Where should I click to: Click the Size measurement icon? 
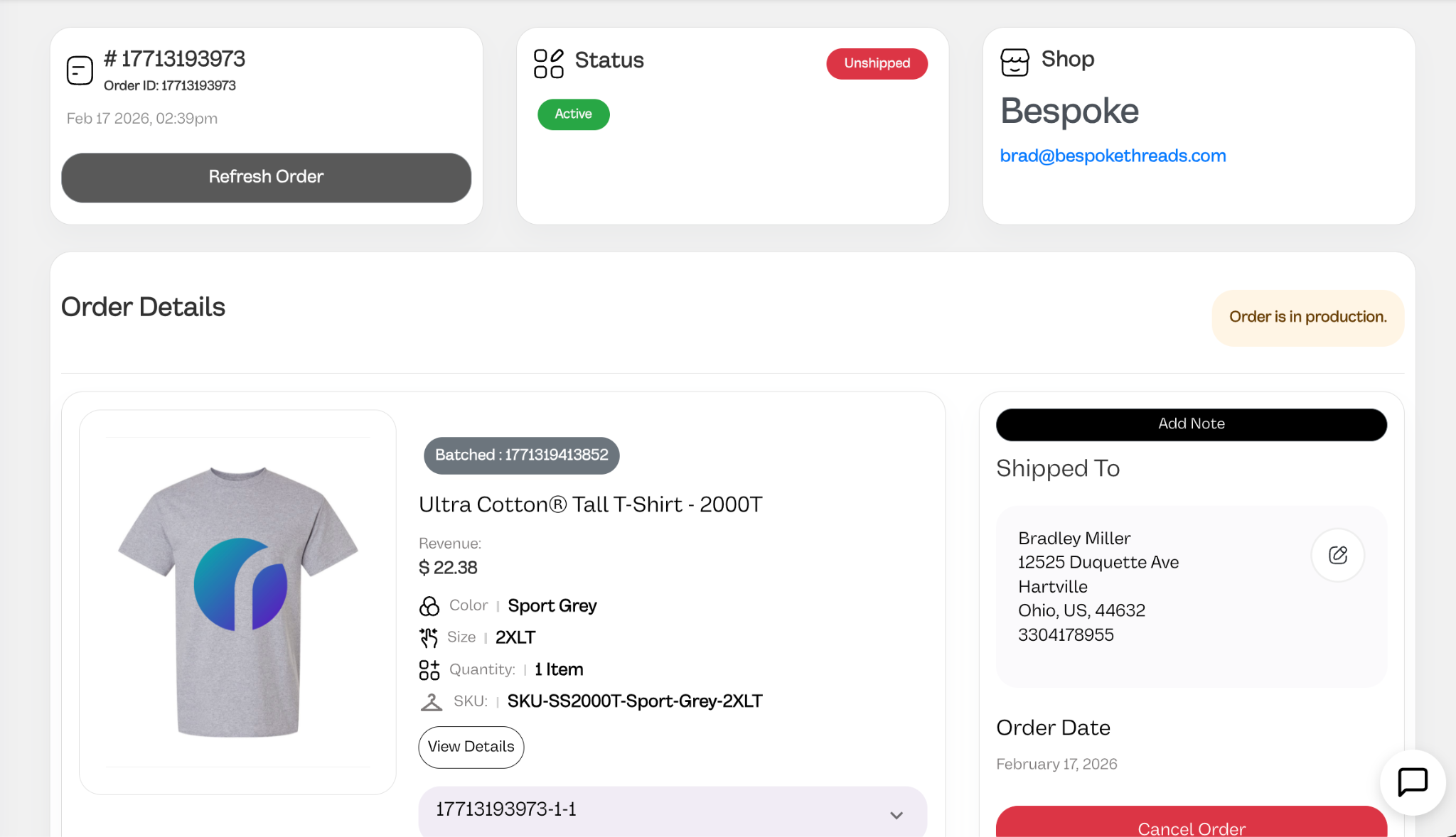click(x=429, y=637)
